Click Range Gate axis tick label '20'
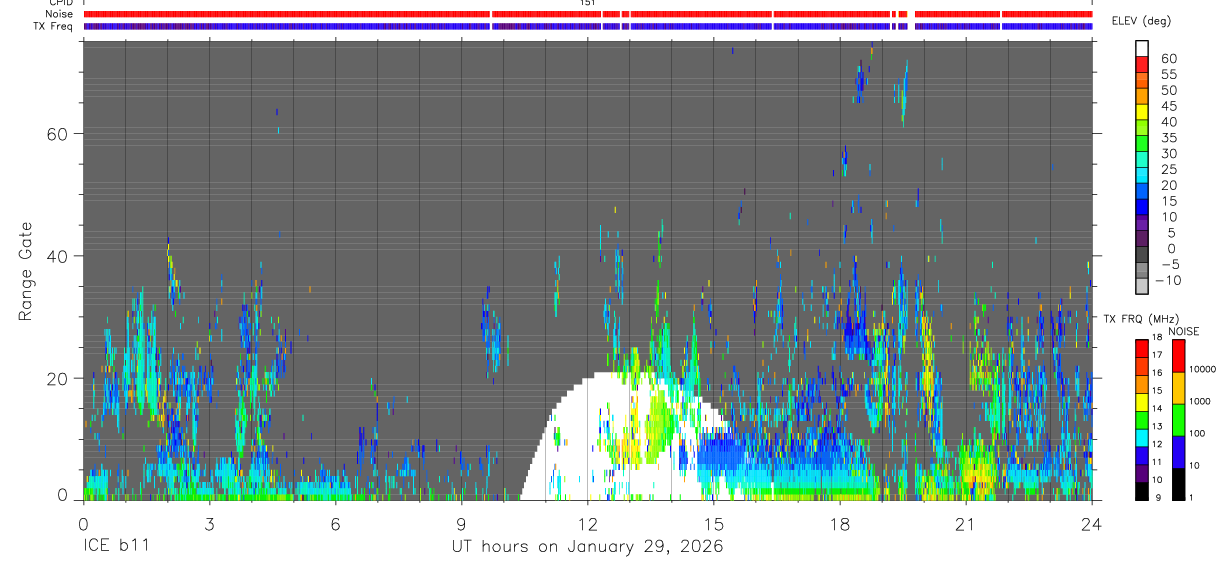This screenshot has width=1228, height=567. [x=60, y=378]
